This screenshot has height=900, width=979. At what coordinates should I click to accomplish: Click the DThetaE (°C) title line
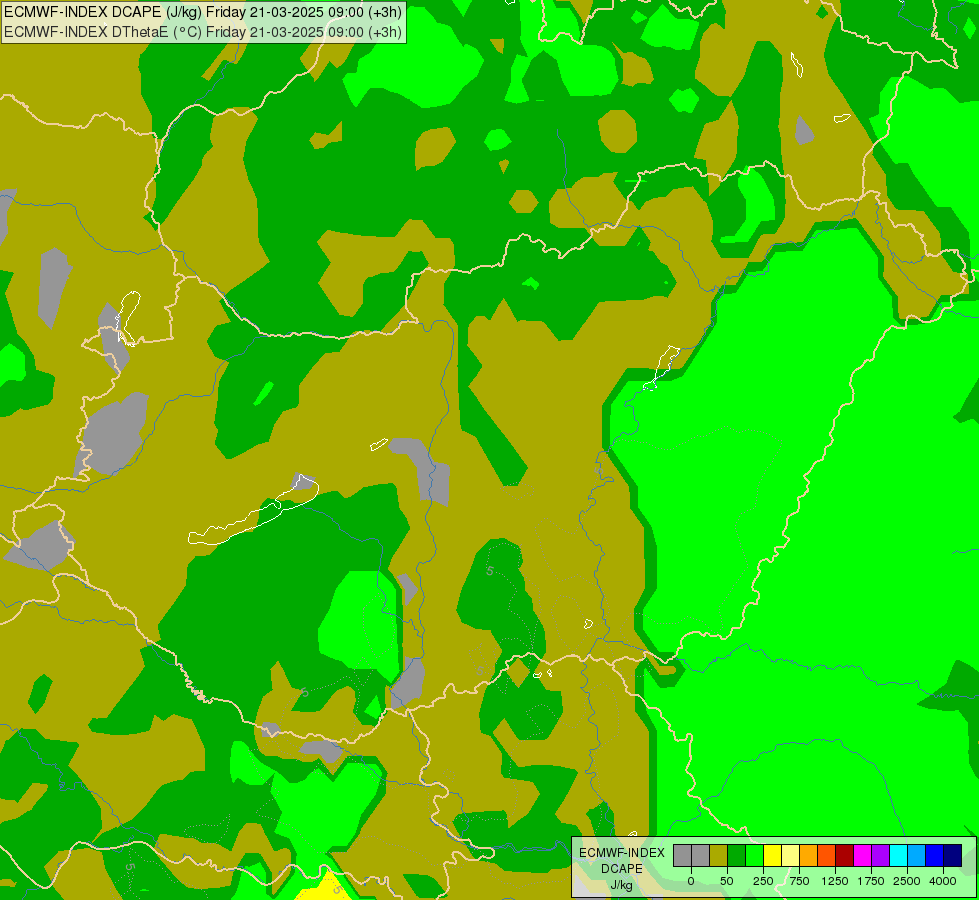pyautogui.click(x=203, y=32)
